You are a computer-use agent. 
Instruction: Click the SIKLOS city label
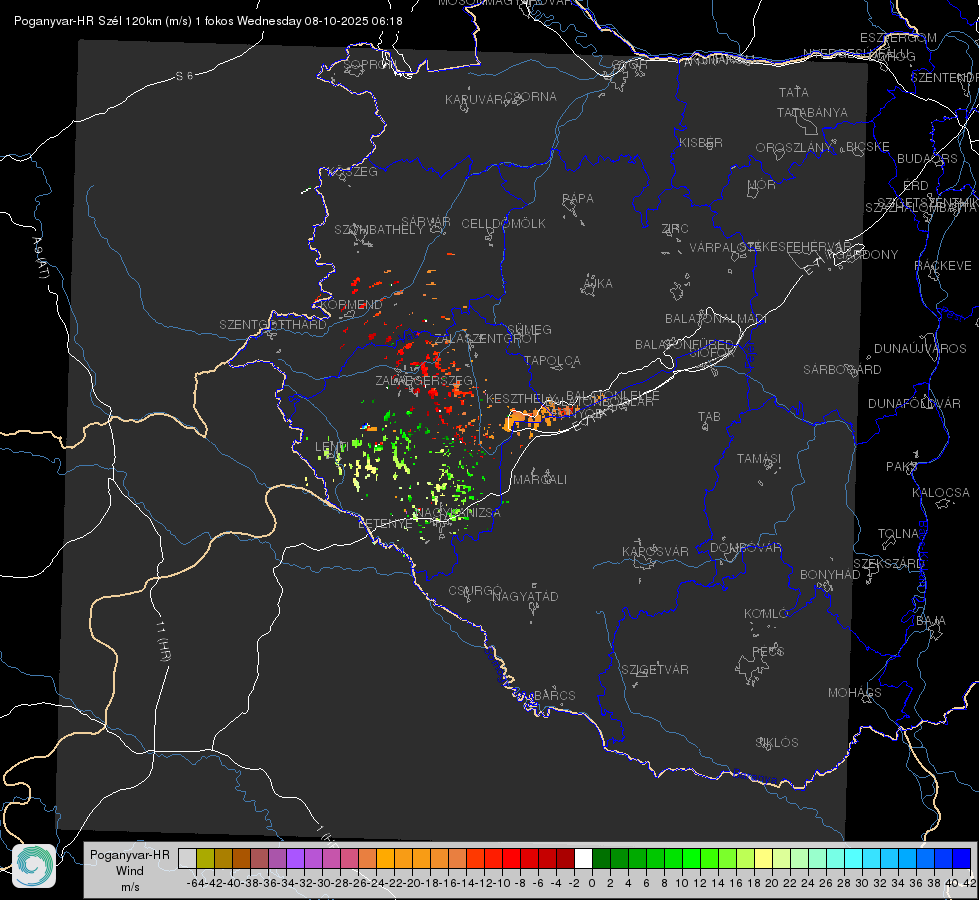777,743
